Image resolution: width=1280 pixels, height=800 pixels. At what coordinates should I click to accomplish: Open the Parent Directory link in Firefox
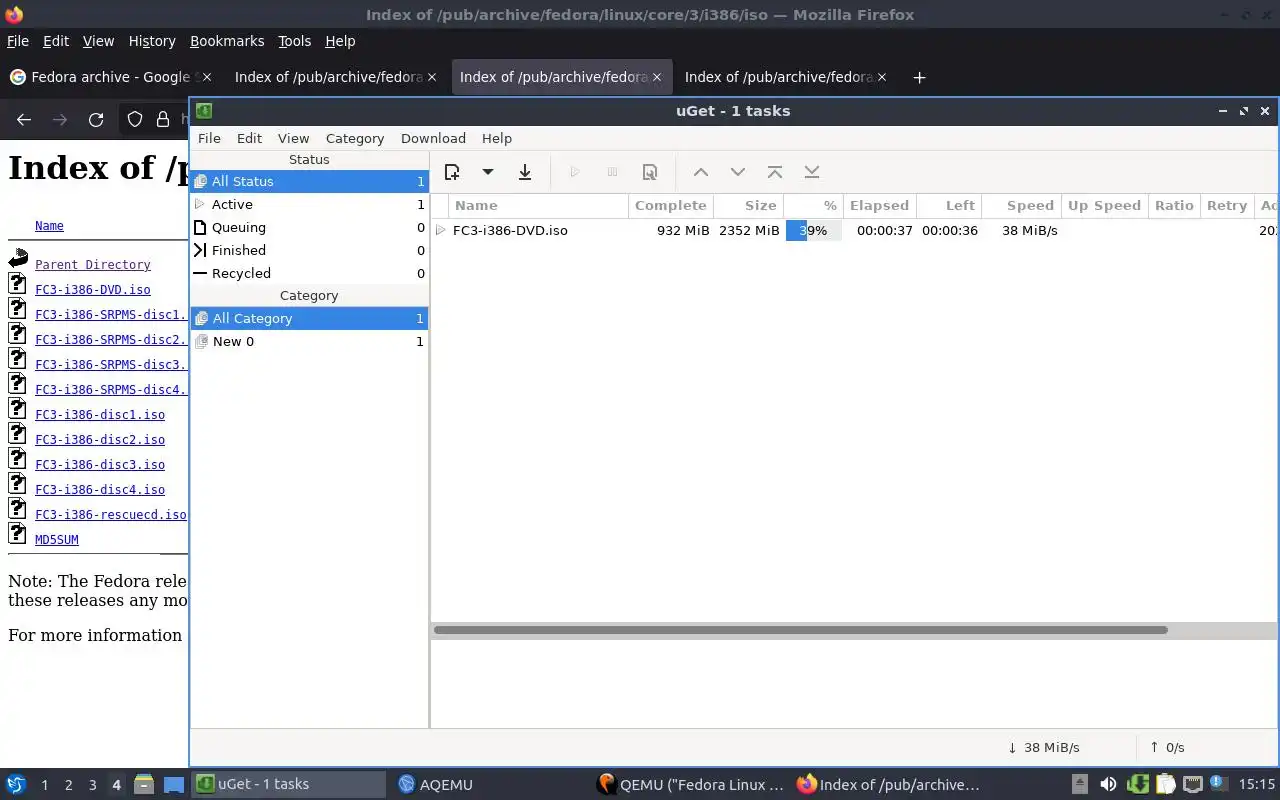tap(93, 265)
